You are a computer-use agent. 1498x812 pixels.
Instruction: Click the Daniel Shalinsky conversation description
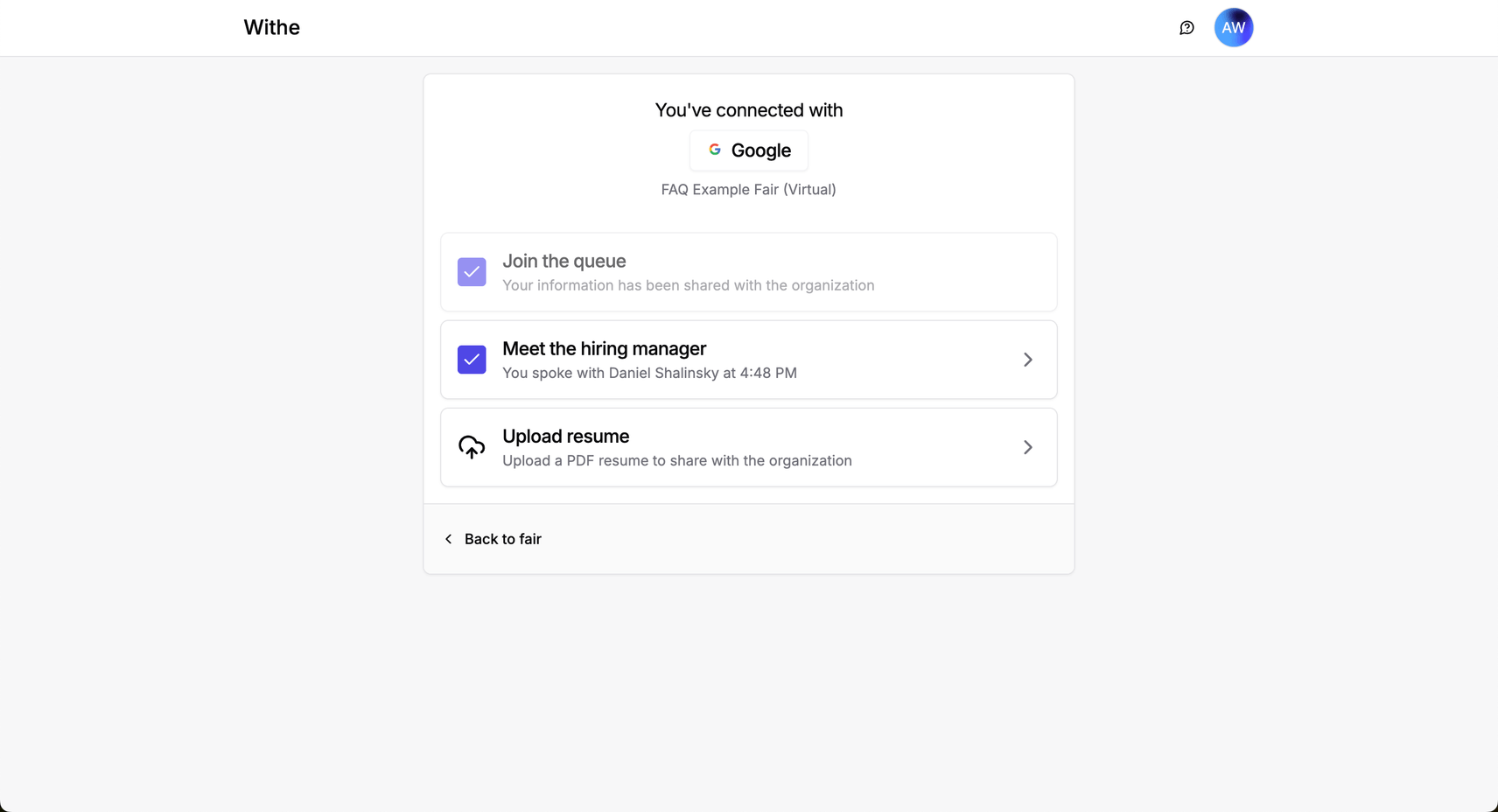coord(650,373)
